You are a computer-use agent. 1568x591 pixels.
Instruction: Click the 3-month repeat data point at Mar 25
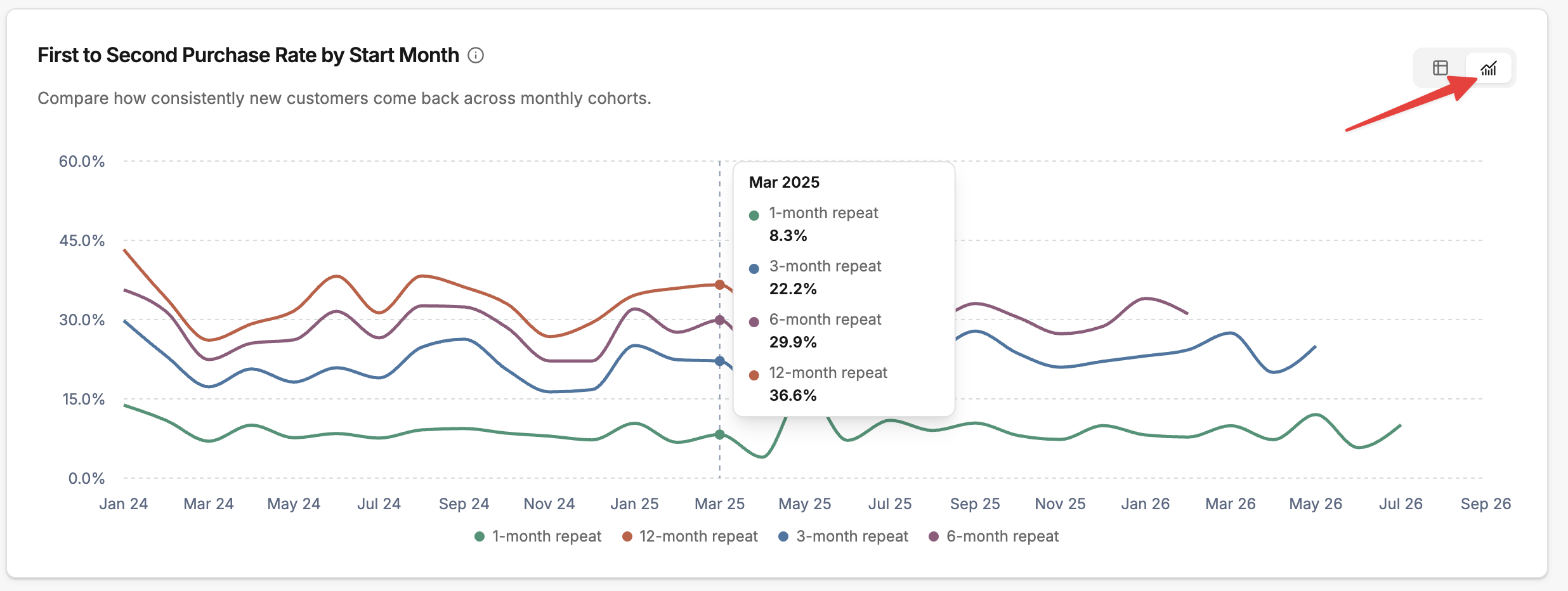(719, 361)
